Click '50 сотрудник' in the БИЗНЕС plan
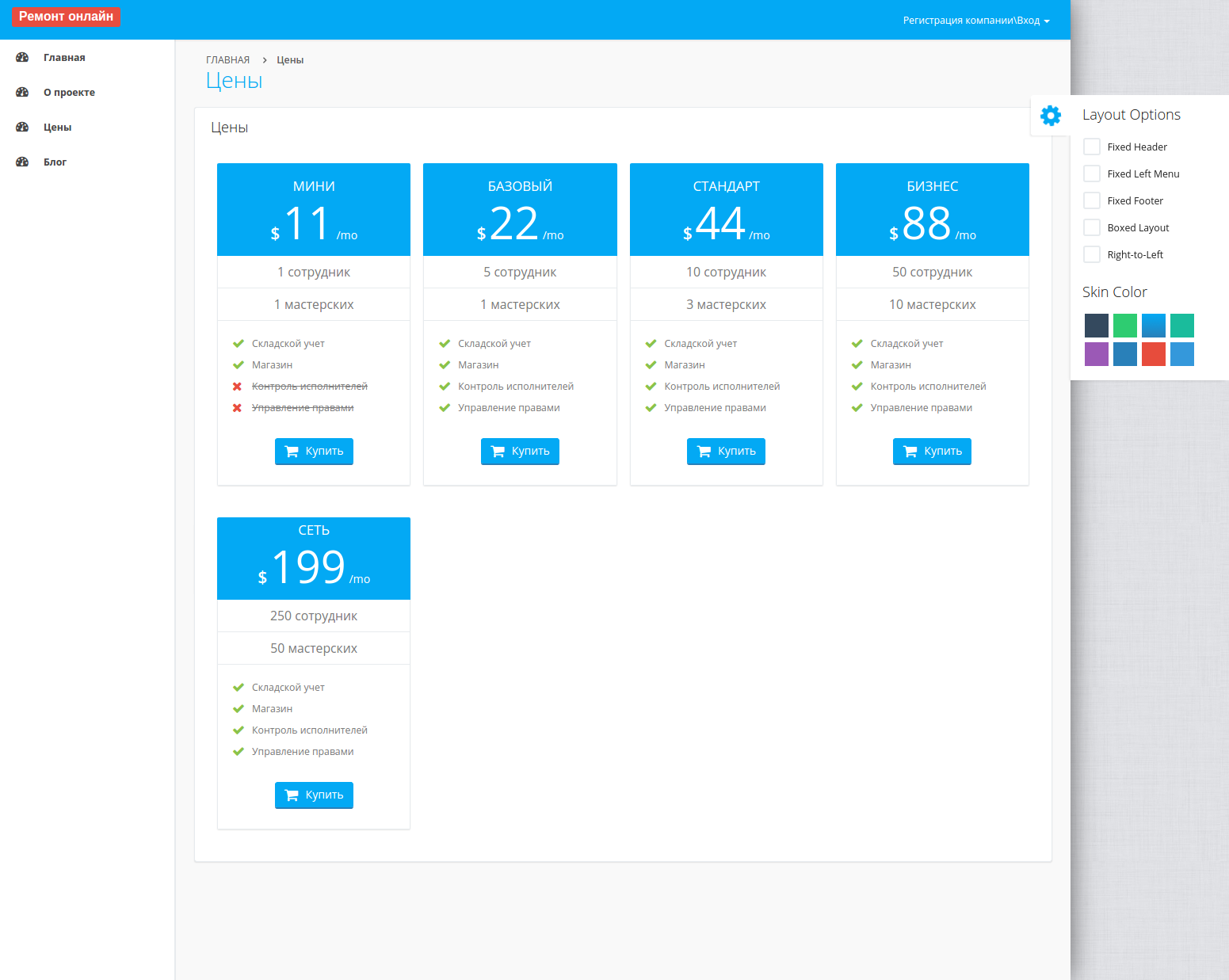Screen dimensions: 1229x980 point(933,273)
